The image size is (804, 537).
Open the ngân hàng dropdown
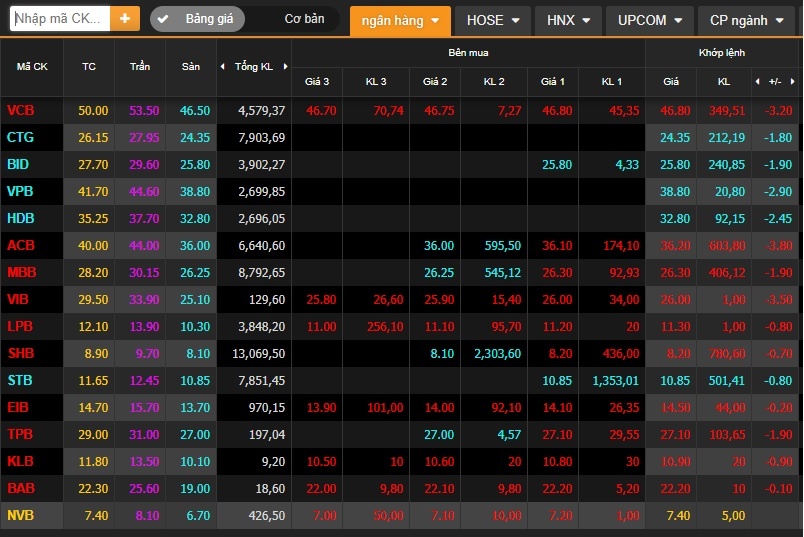coord(399,20)
